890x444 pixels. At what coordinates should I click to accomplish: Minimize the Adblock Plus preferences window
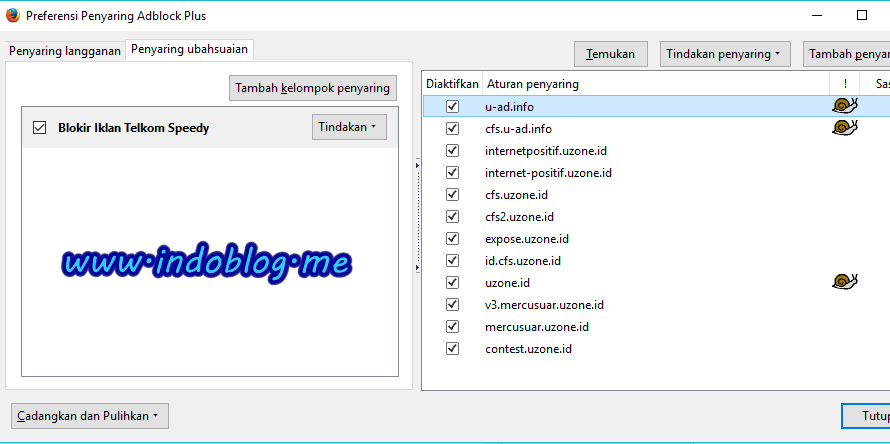pyautogui.click(x=817, y=16)
